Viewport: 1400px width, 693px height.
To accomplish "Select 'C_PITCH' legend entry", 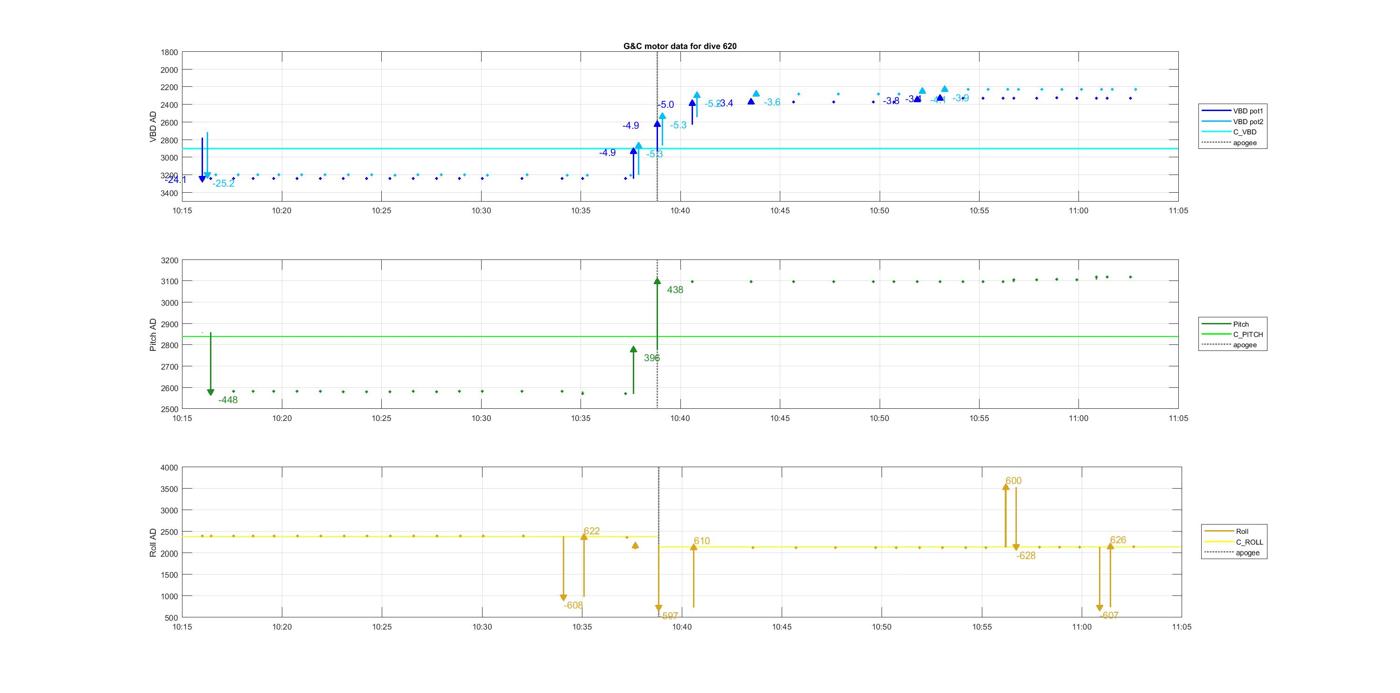I will (1234, 335).
